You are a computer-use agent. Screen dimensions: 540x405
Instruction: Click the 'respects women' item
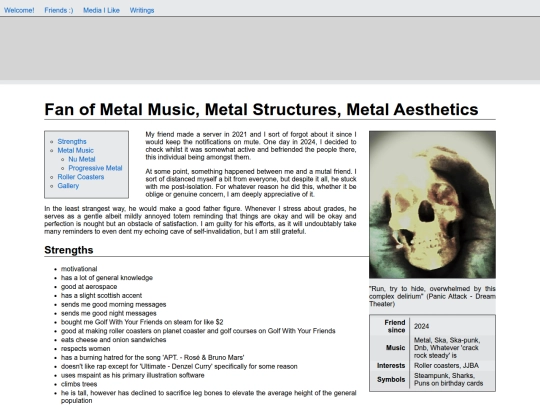[x=85, y=349]
